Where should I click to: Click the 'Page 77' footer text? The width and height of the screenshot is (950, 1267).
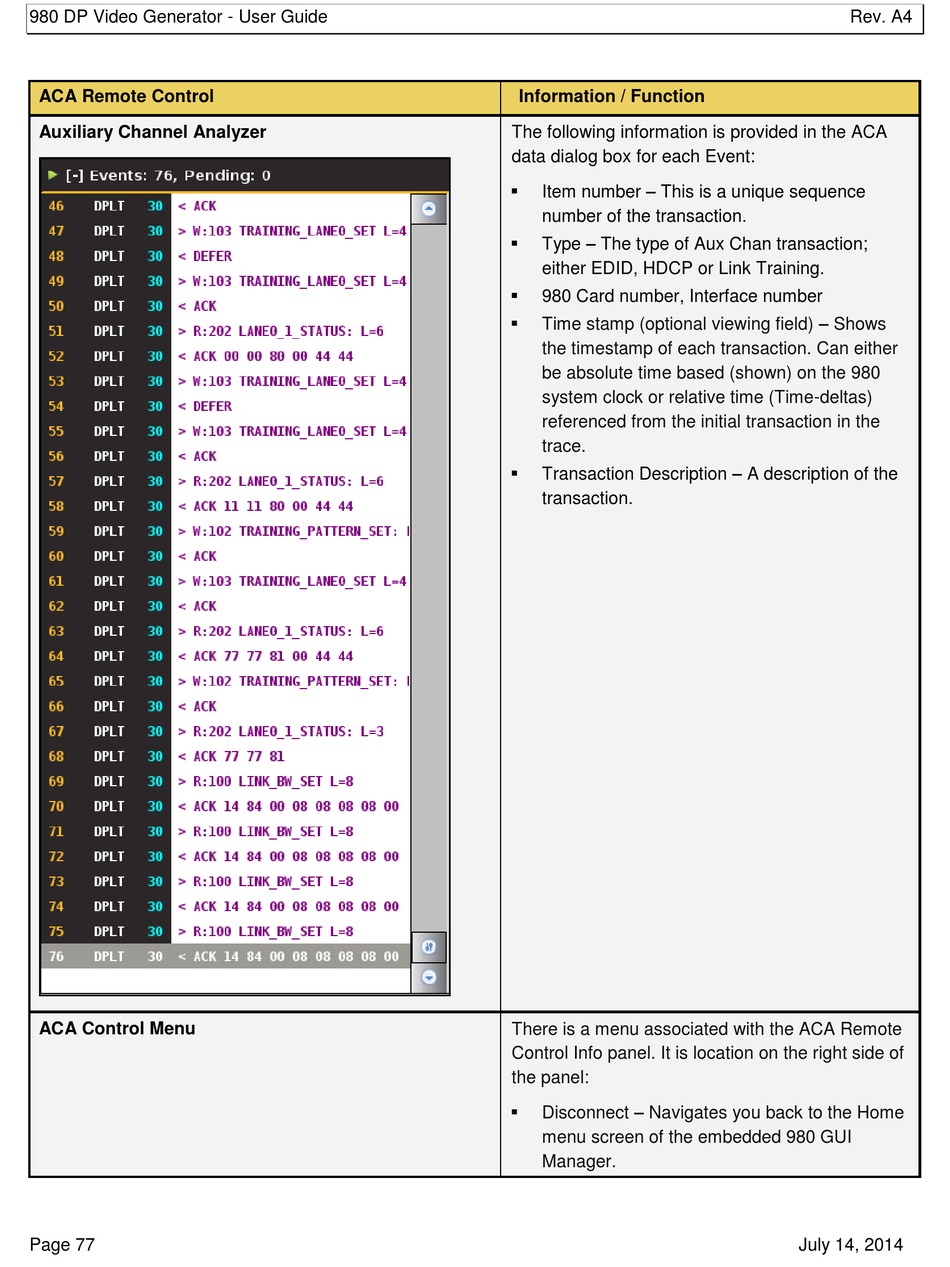tap(62, 1244)
